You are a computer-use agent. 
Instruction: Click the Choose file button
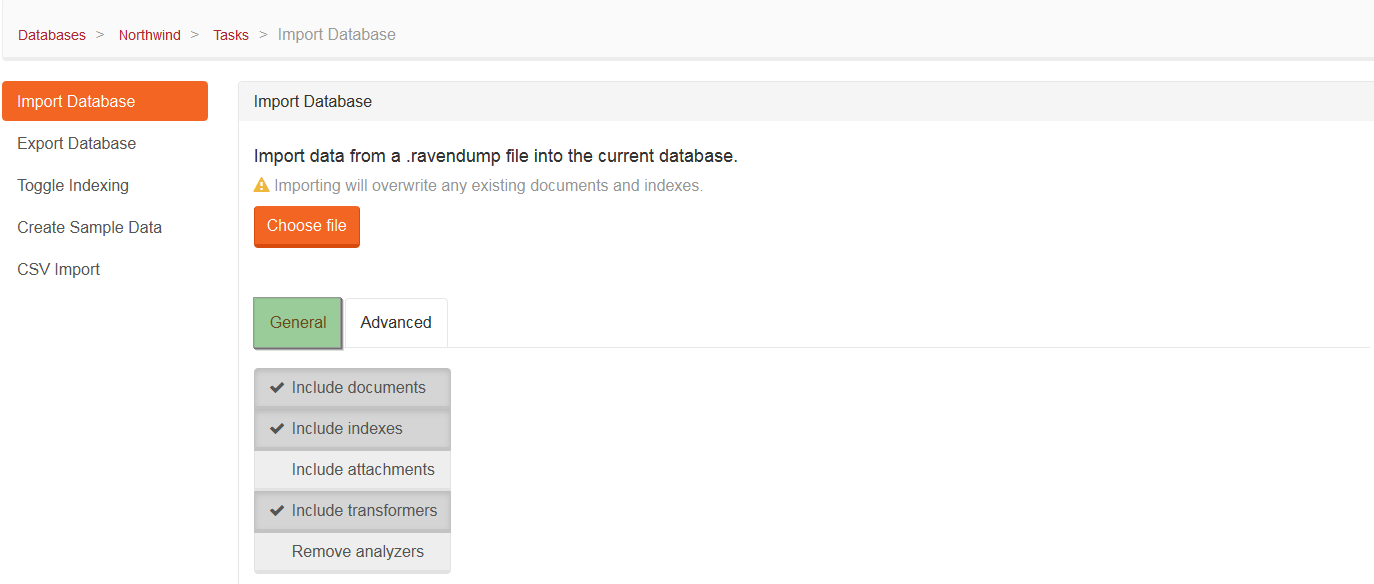307,226
